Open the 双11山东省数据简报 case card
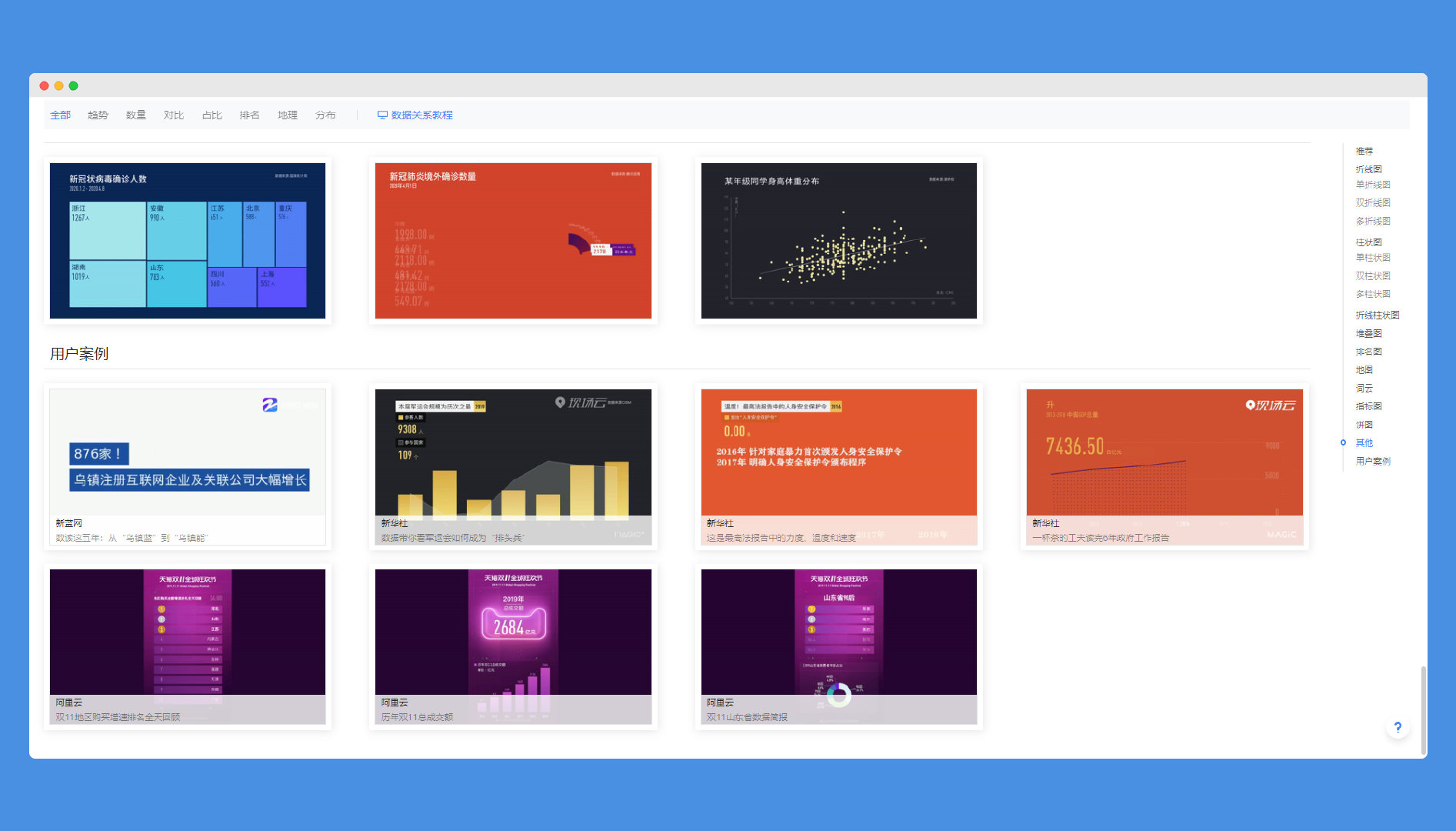Screen dimensions: 1456x831 tap(839, 647)
